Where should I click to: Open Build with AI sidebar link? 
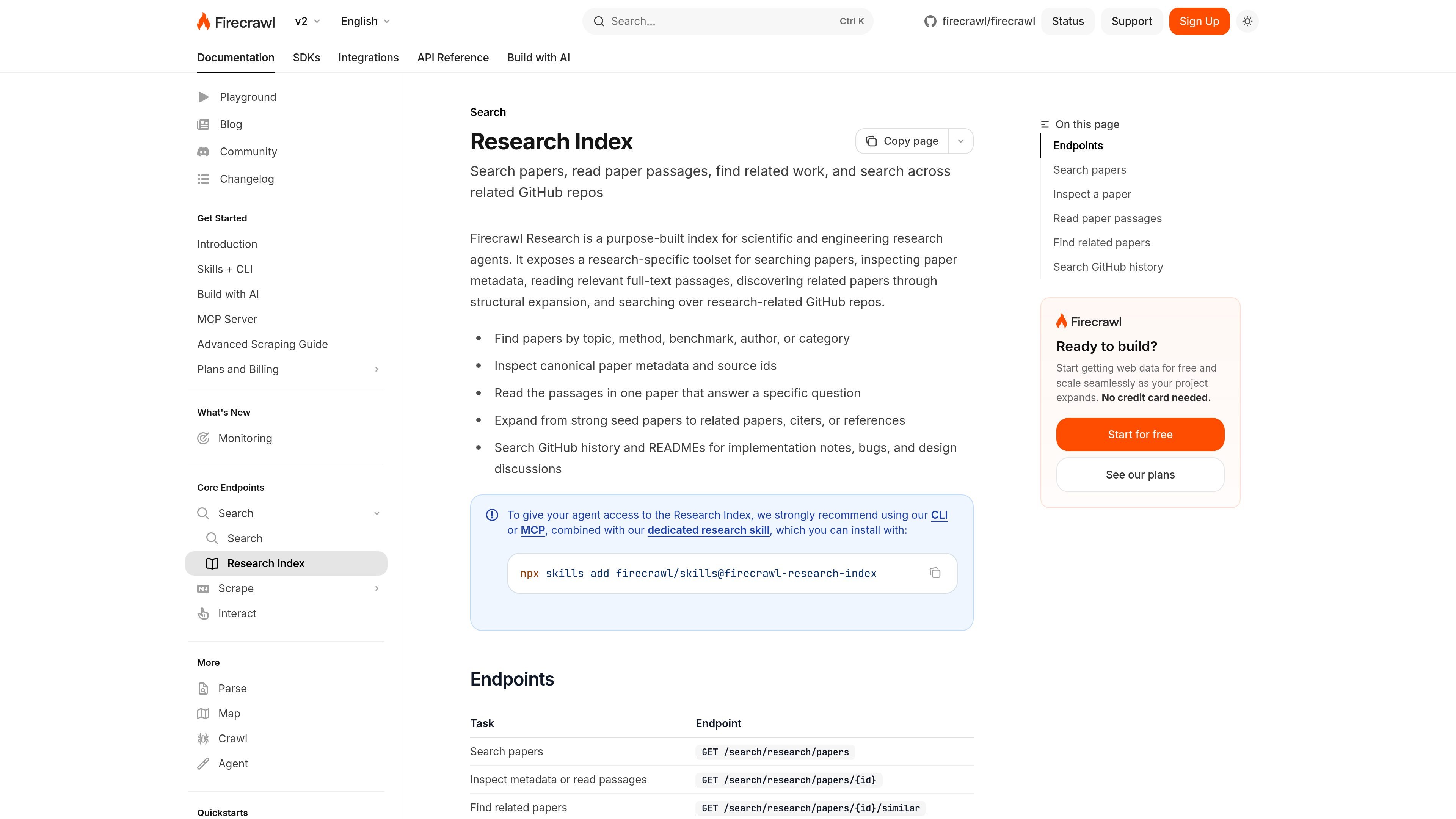pos(228,295)
